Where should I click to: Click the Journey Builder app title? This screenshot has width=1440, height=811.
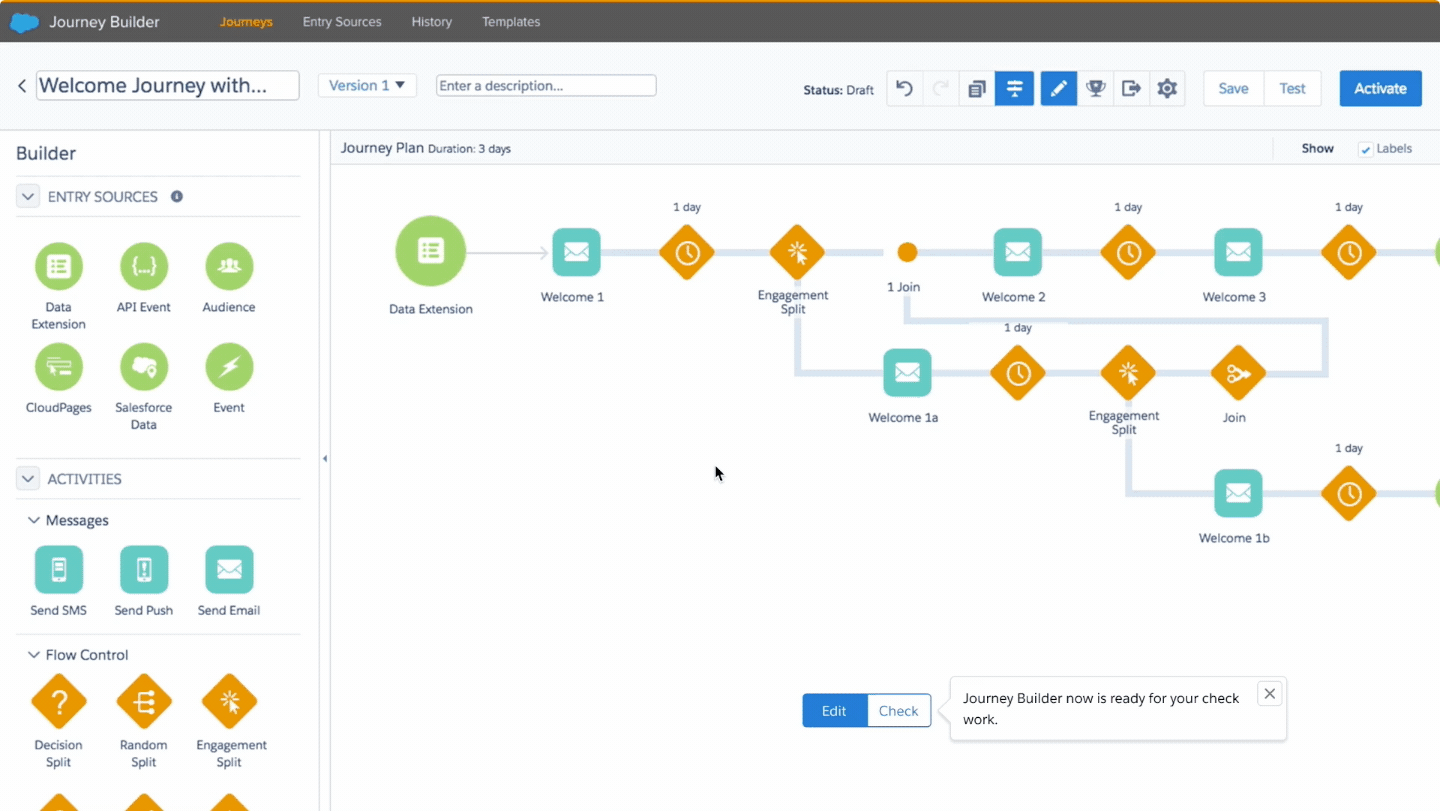click(104, 22)
